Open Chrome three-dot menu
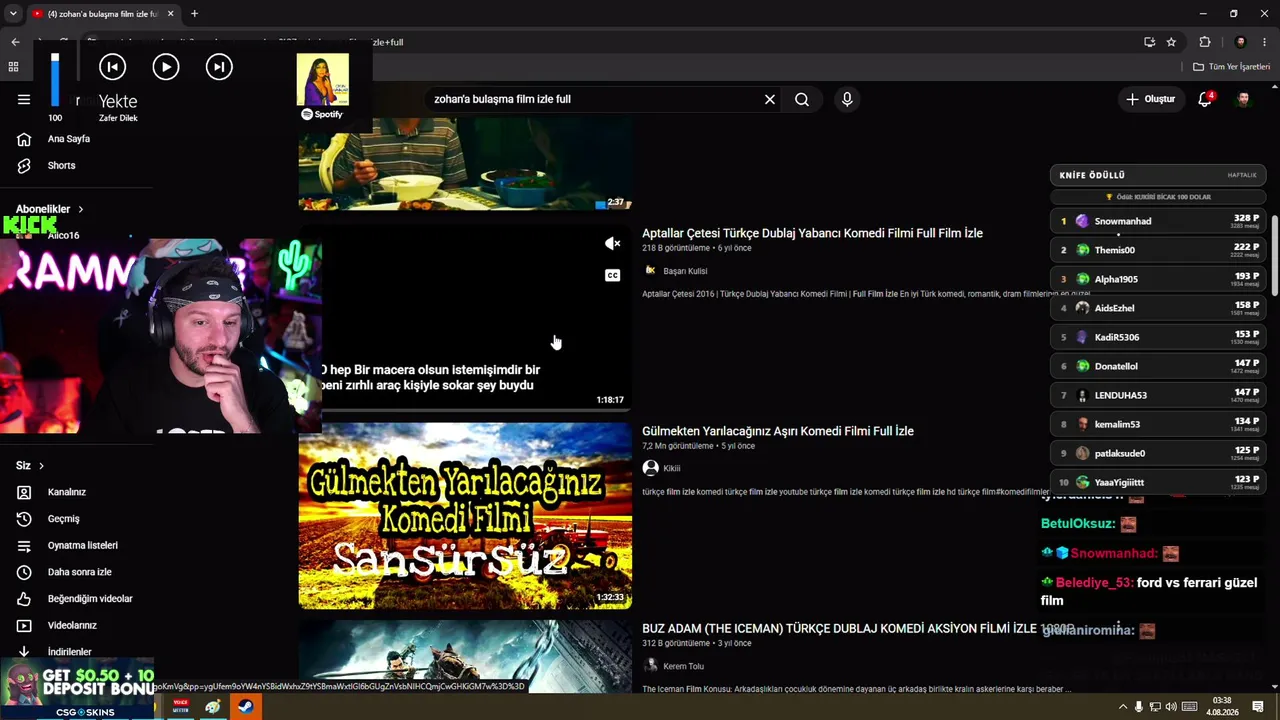 (x=1265, y=42)
